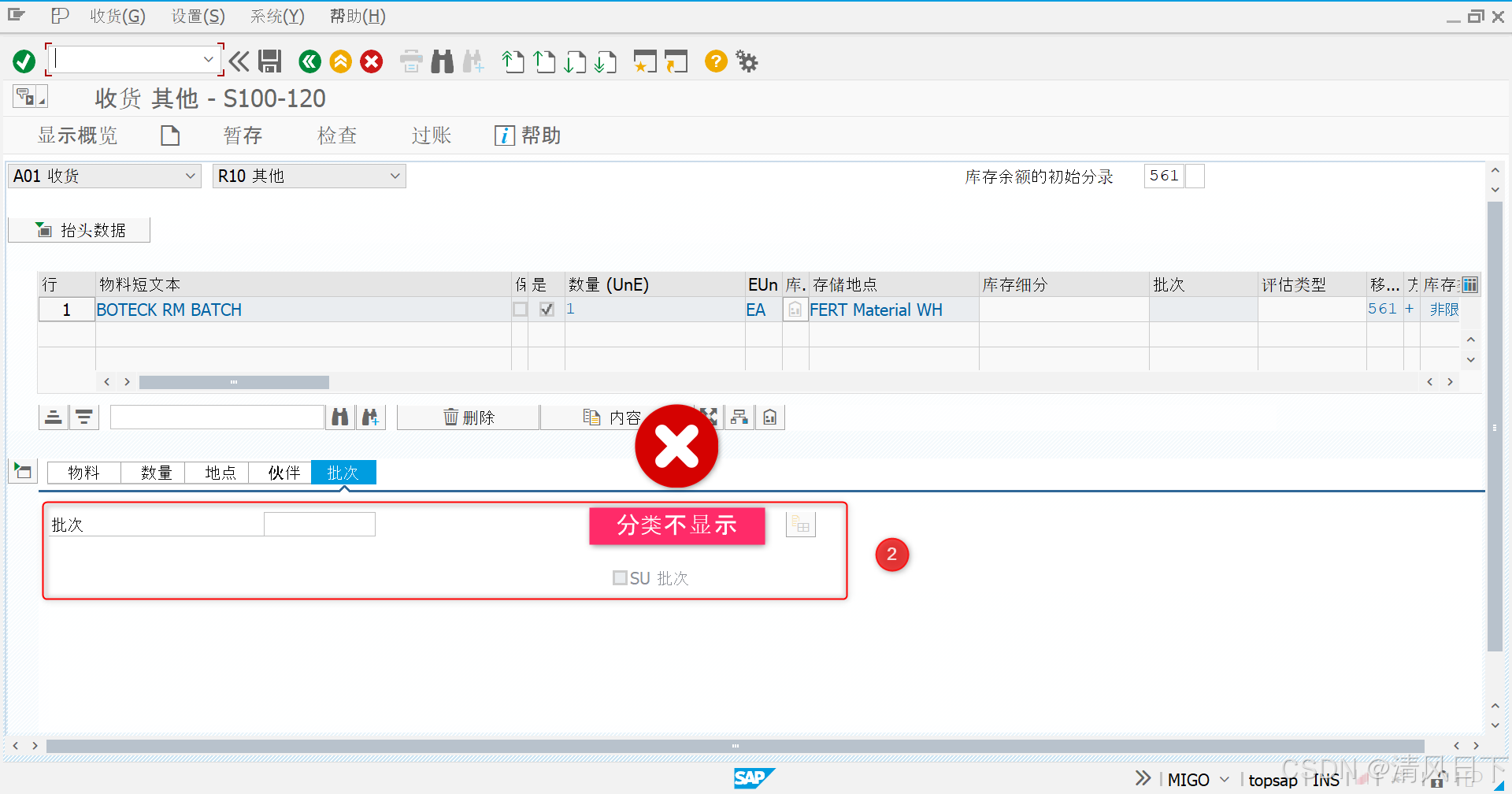Viewport: 1512px width, 794px height.
Task: Click the 暂存 button
Action: pos(243,135)
